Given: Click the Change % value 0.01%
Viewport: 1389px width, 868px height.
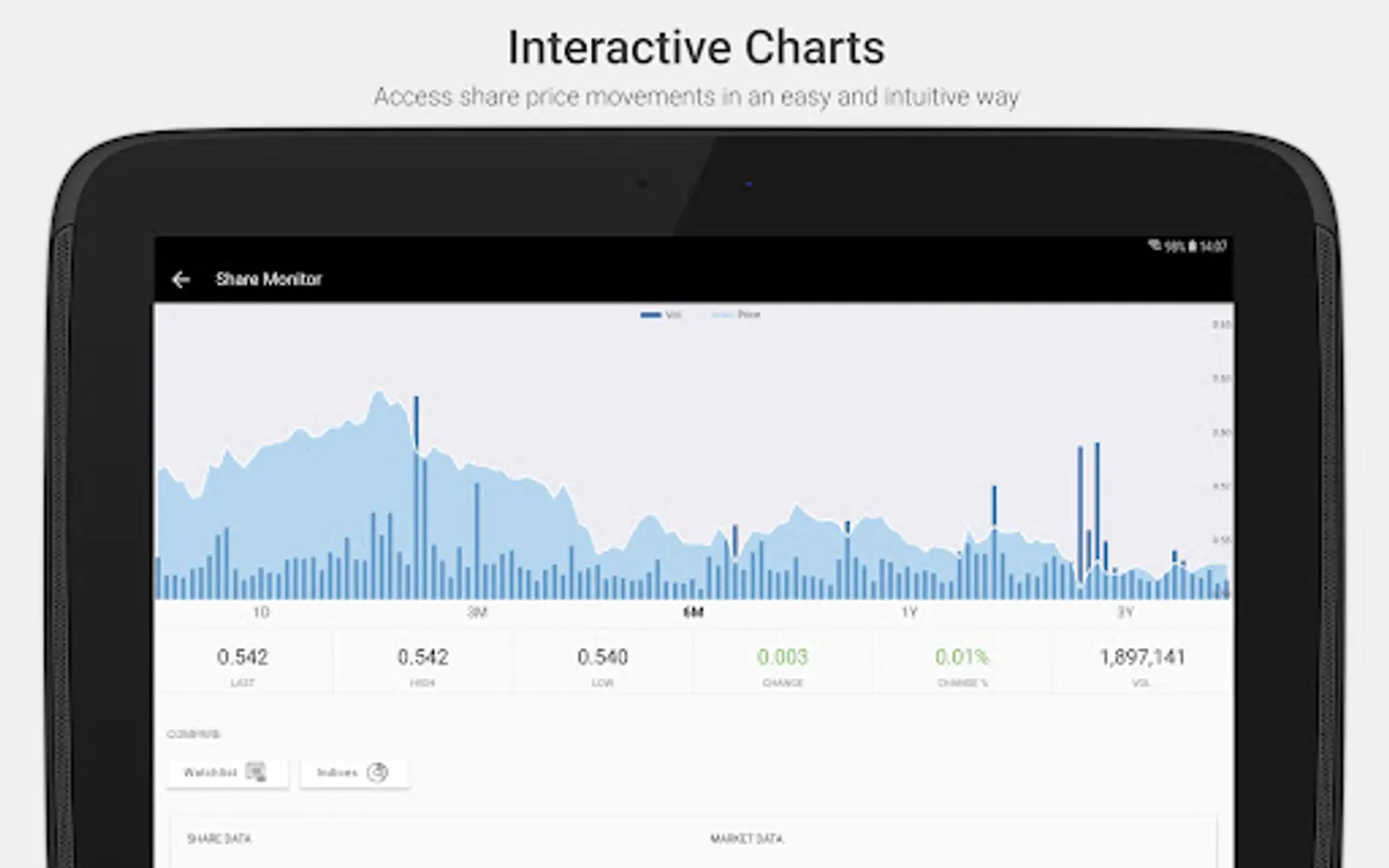Looking at the screenshot, I should [x=962, y=657].
